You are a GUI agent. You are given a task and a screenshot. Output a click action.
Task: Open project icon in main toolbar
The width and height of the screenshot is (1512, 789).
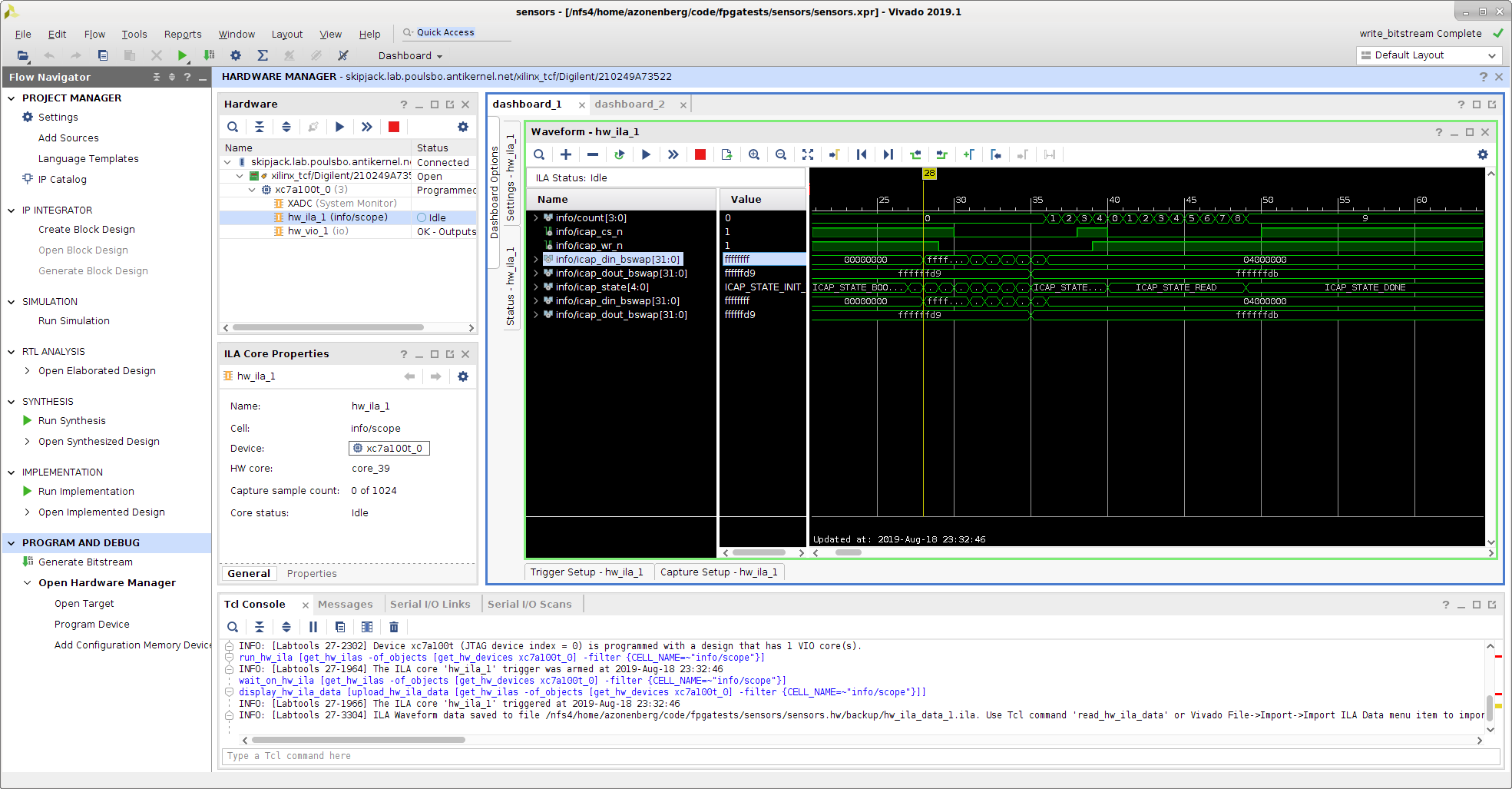click(x=23, y=55)
